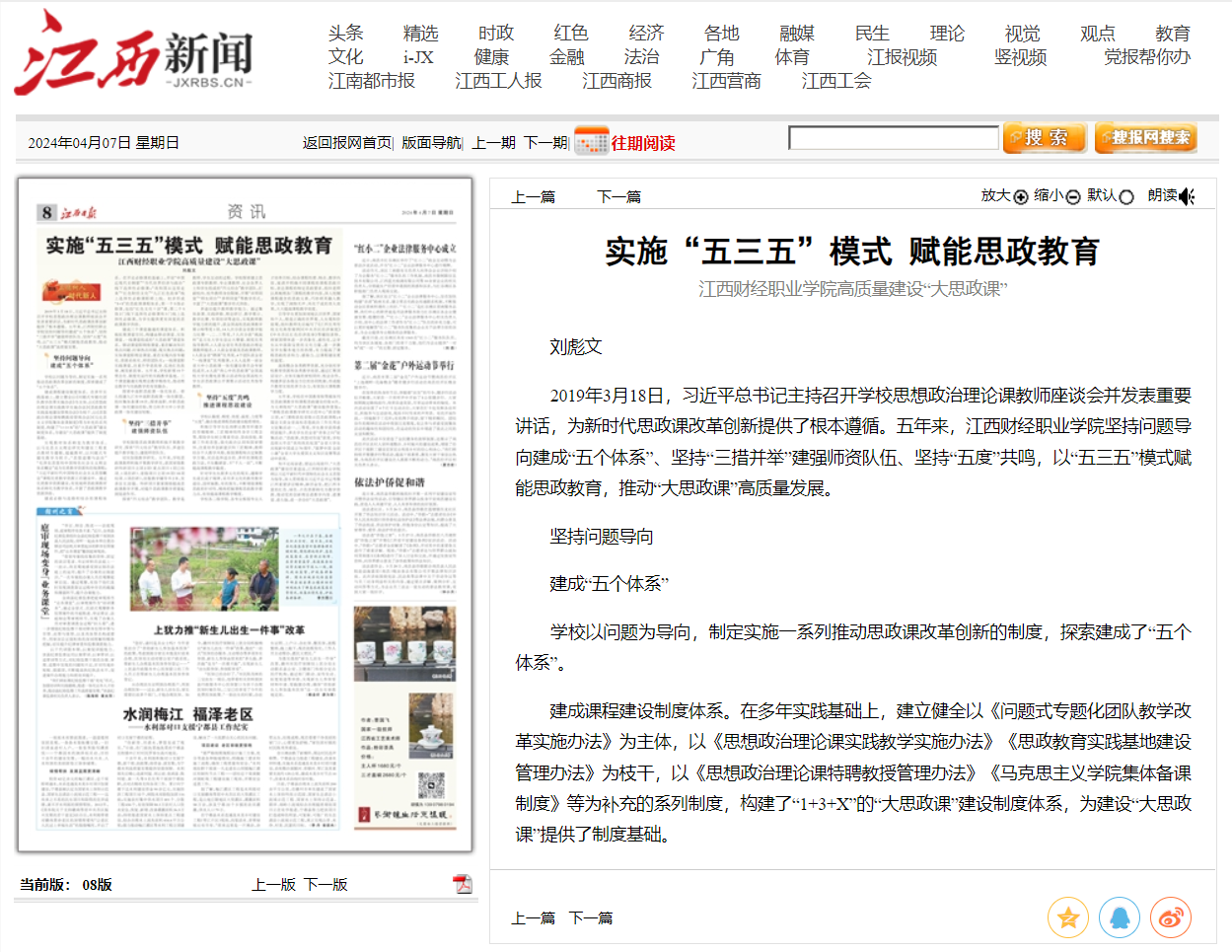The height and width of the screenshot is (952, 1232).
Task: Share article to Weibo icon
Action: 1170,918
